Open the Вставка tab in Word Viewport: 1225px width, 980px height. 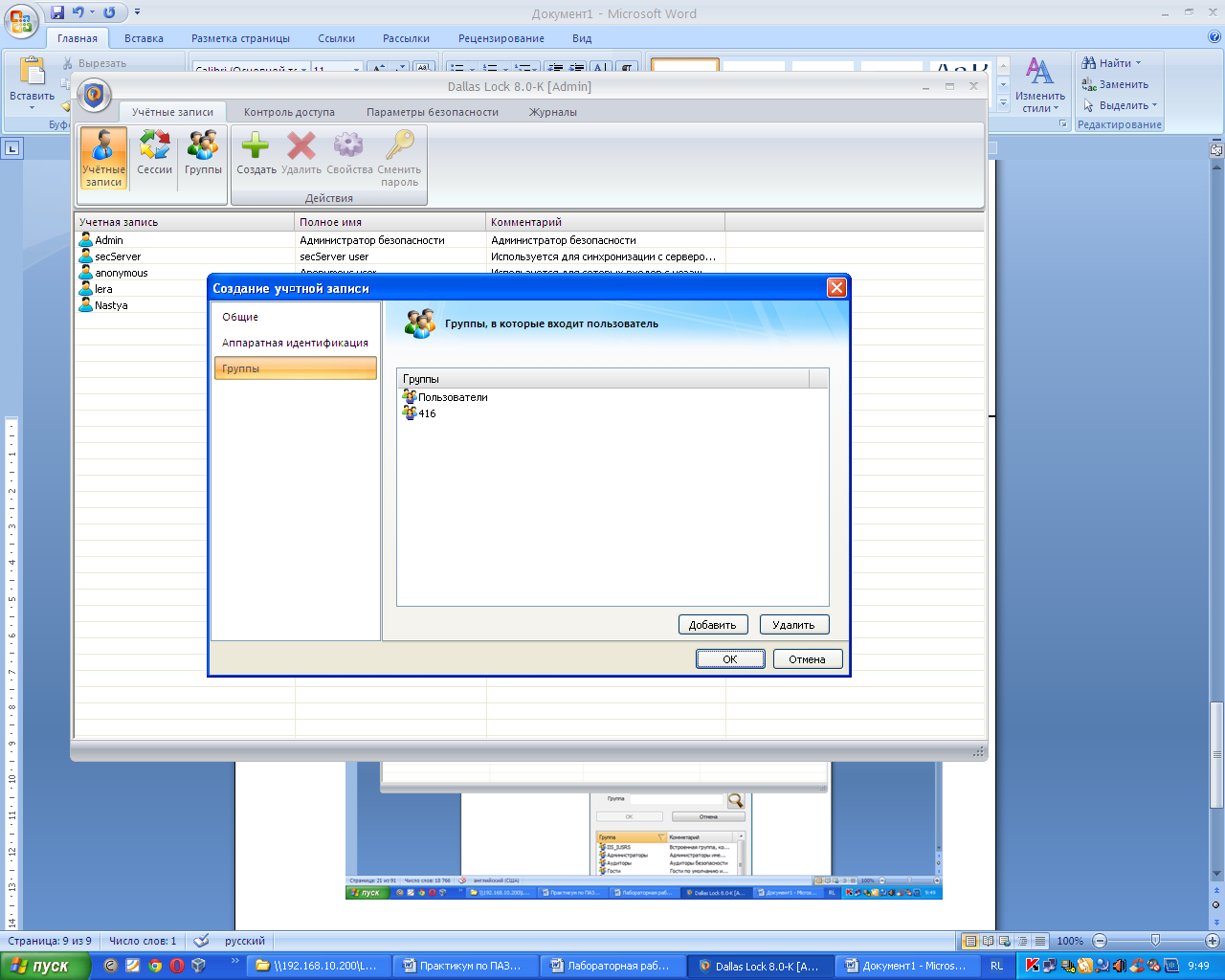(144, 38)
